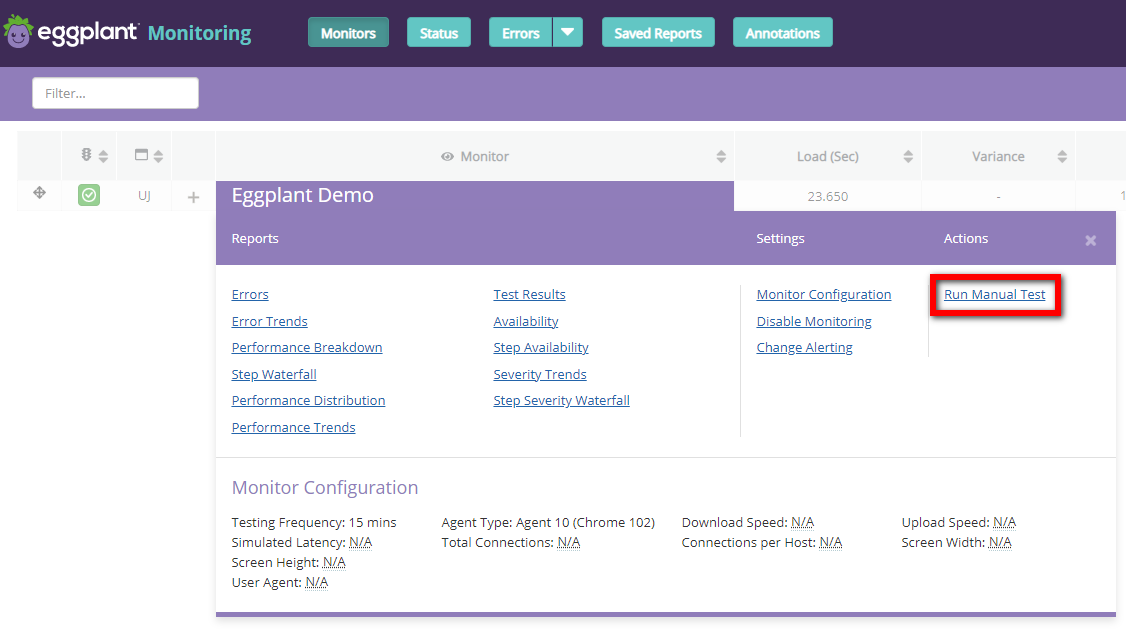Open the Test Results report

(x=529, y=294)
